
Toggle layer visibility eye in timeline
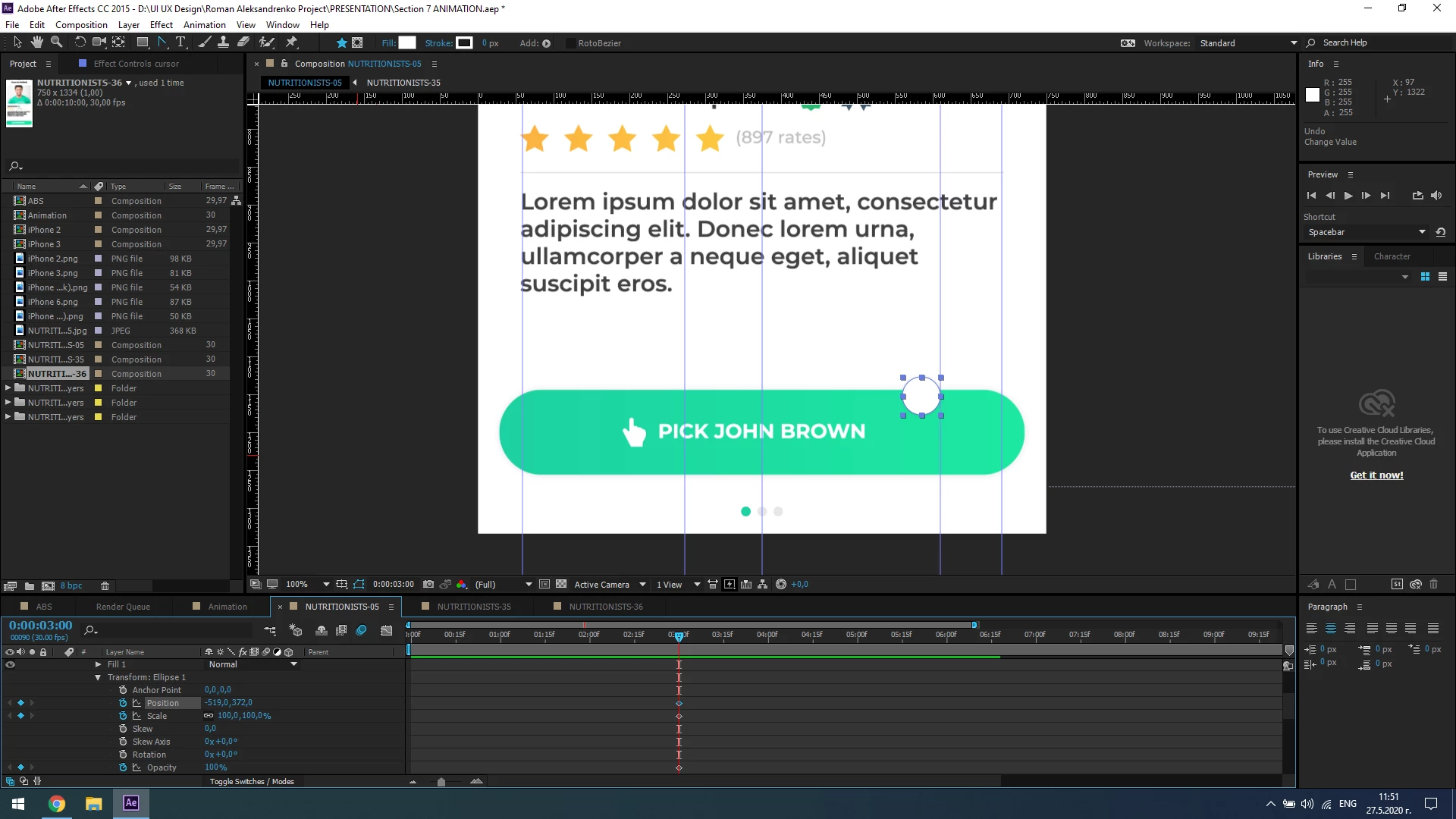(11, 665)
